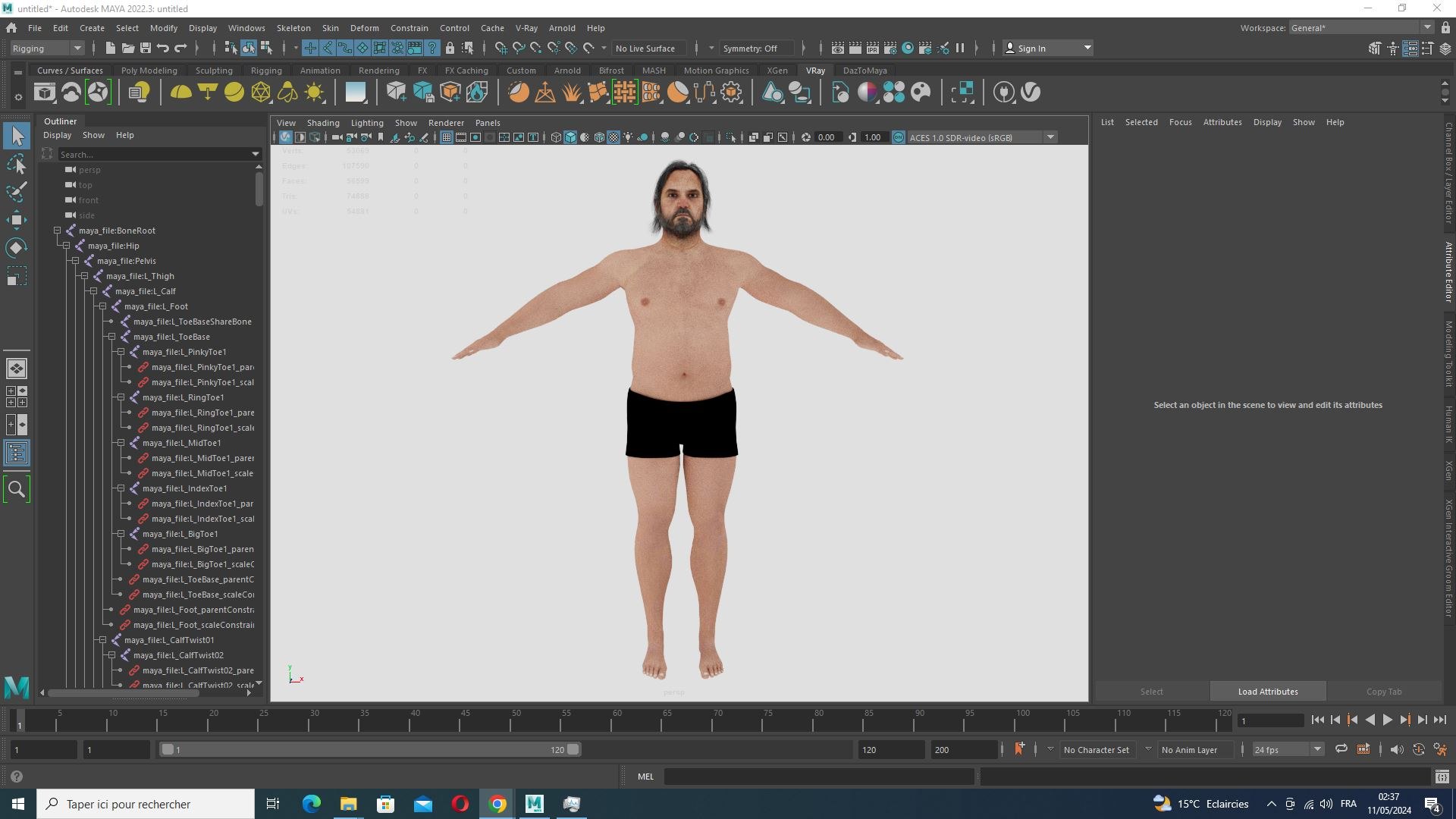This screenshot has height=819, width=1456.
Task: Switch to the DazToMaya shelf tab
Action: click(864, 71)
